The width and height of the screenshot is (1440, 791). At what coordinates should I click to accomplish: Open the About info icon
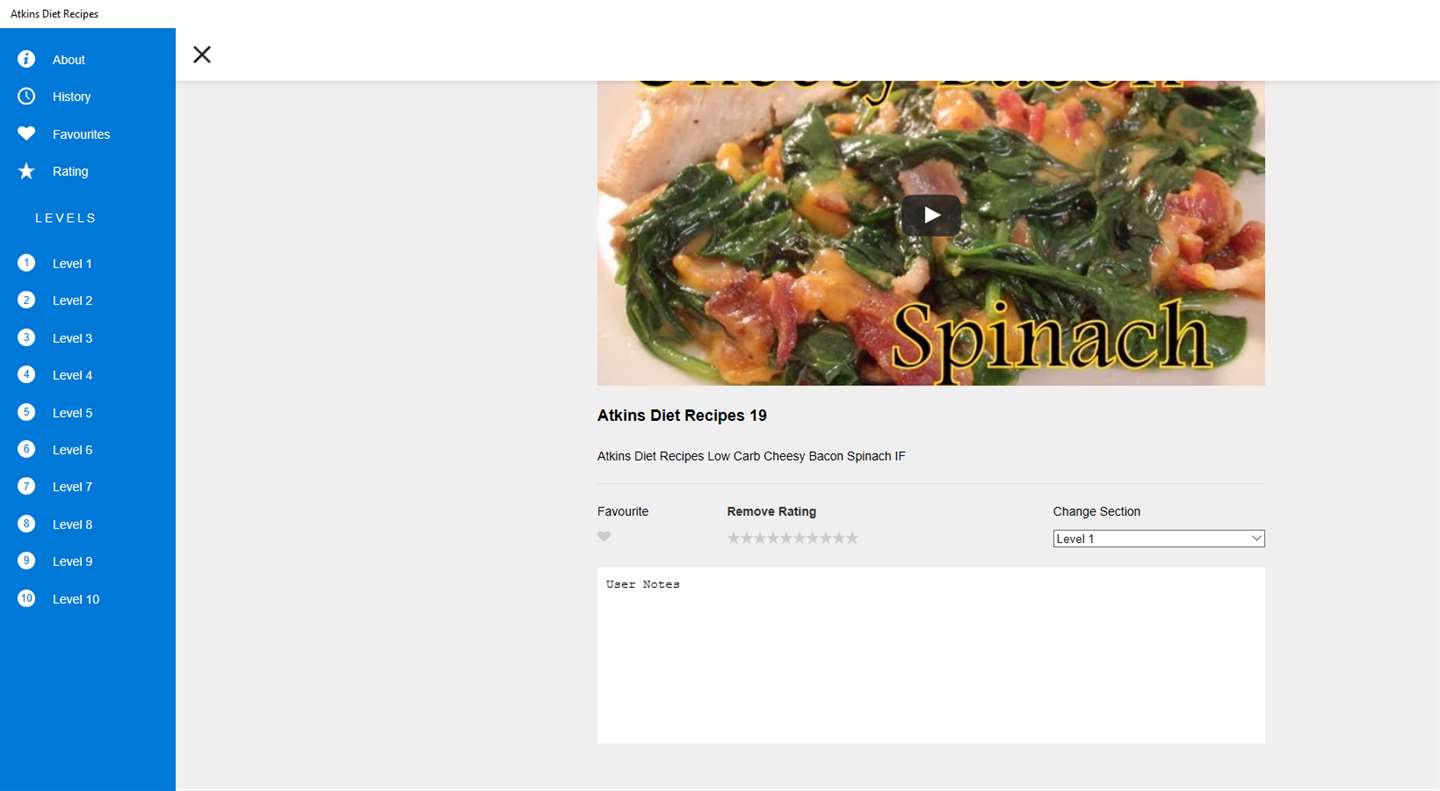[27, 59]
